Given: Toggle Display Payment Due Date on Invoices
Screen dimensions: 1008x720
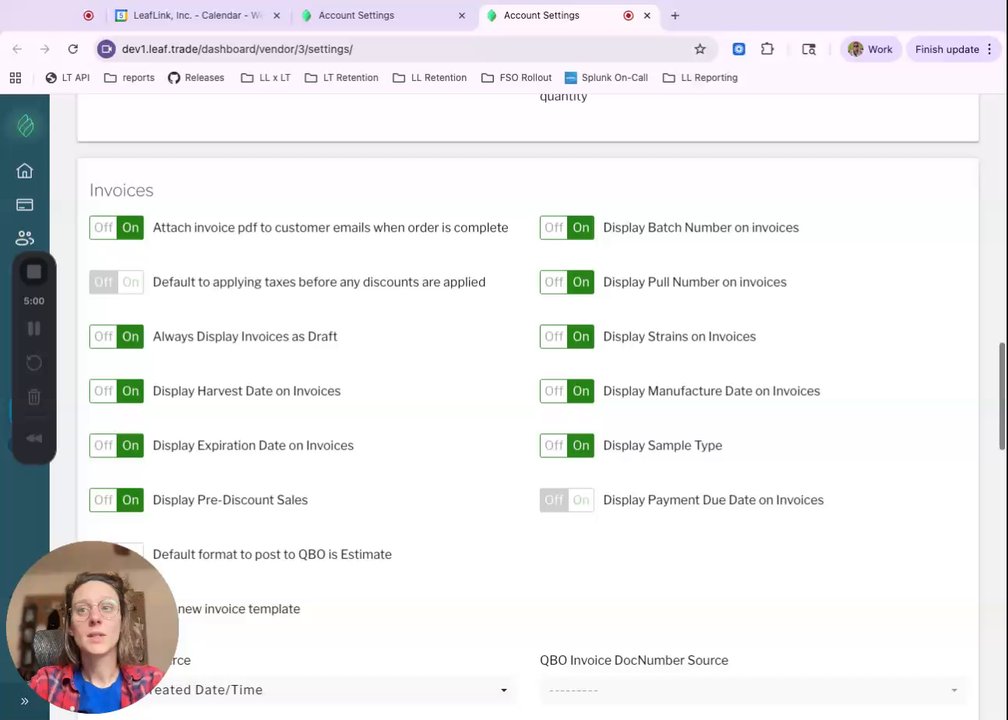Looking at the screenshot, I should 567,500.
